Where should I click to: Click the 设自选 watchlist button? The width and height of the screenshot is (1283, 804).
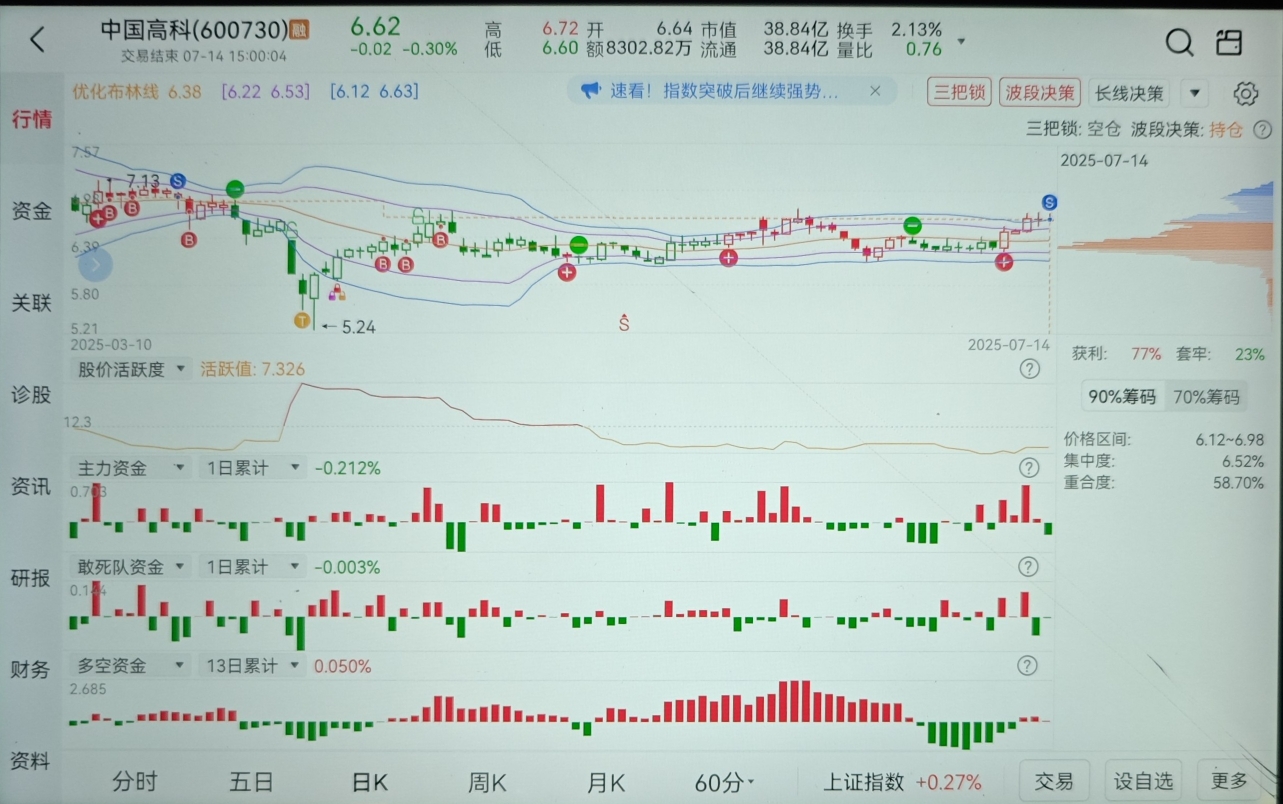1144,781
